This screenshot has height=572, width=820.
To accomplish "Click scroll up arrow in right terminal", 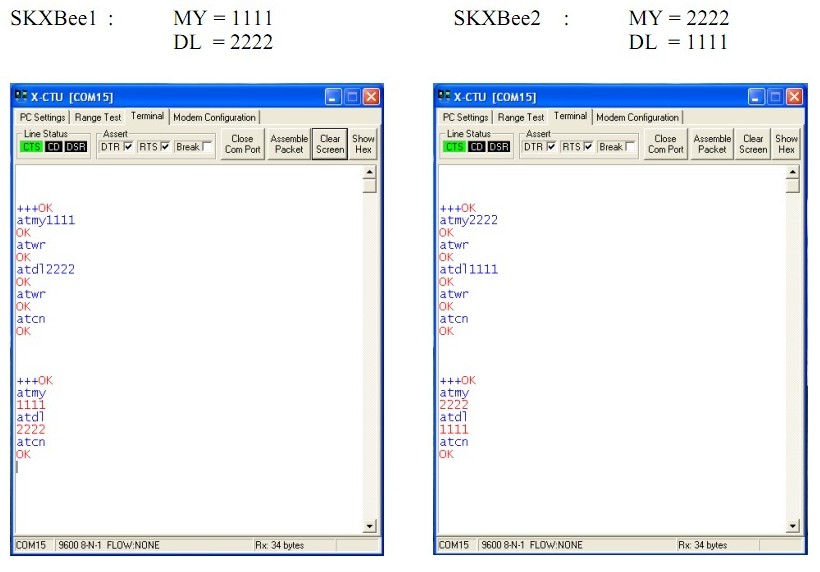I will coord(793,172).
